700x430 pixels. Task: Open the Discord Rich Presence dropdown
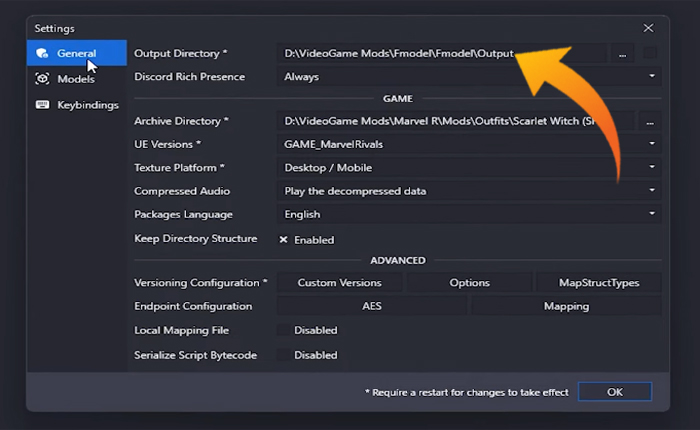point(468,76)
